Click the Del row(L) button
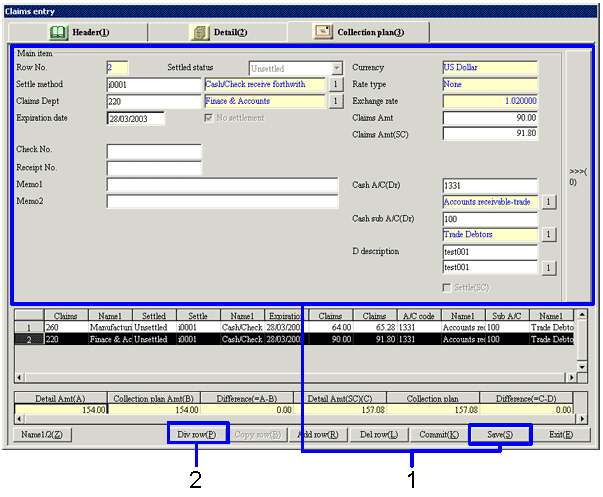 click(x=378, y=435)
